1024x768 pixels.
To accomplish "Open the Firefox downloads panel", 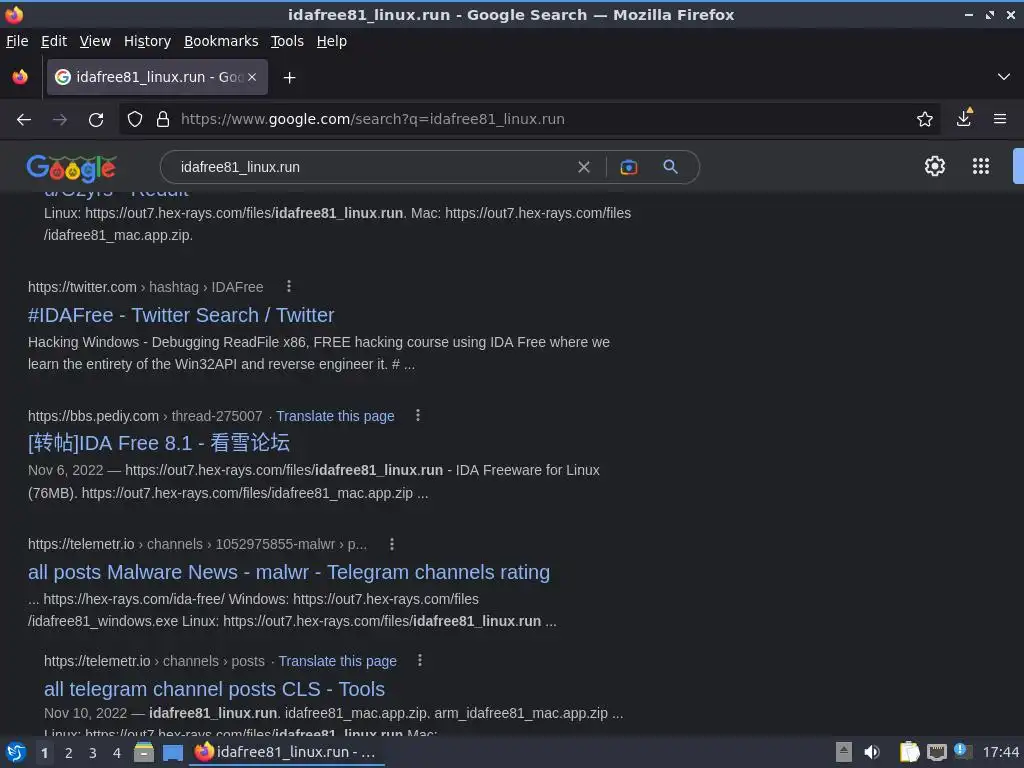I will tap(964, 118).
